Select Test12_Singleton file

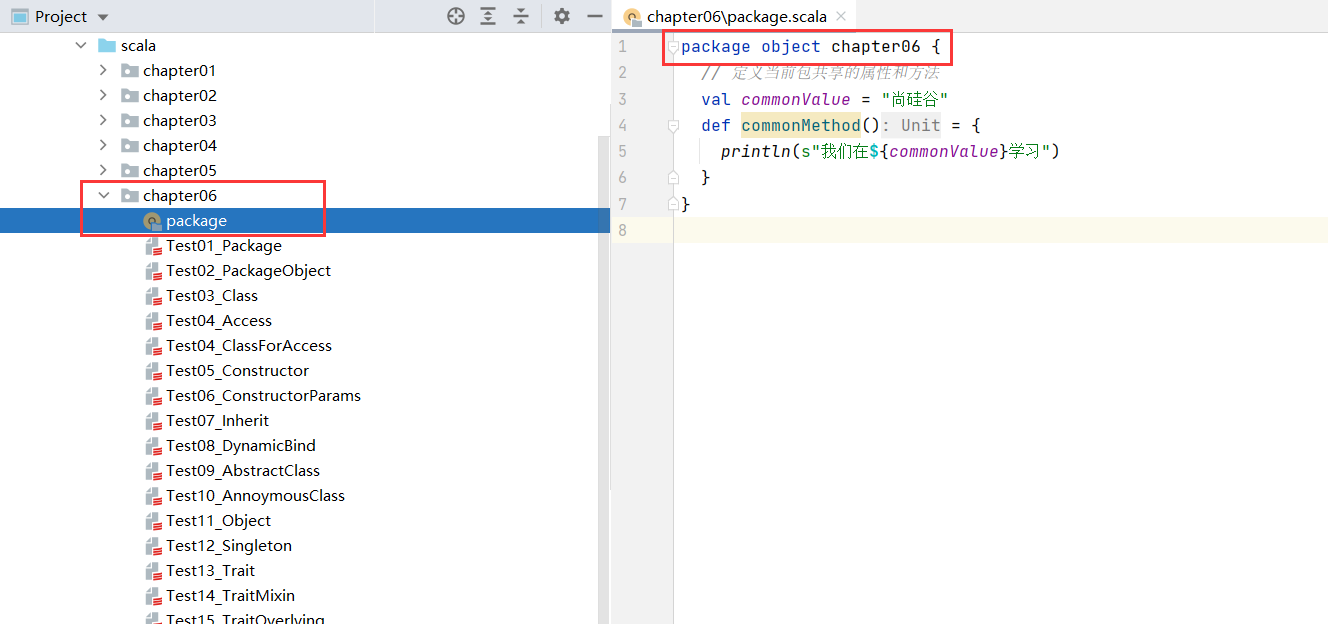coord(229,546)
